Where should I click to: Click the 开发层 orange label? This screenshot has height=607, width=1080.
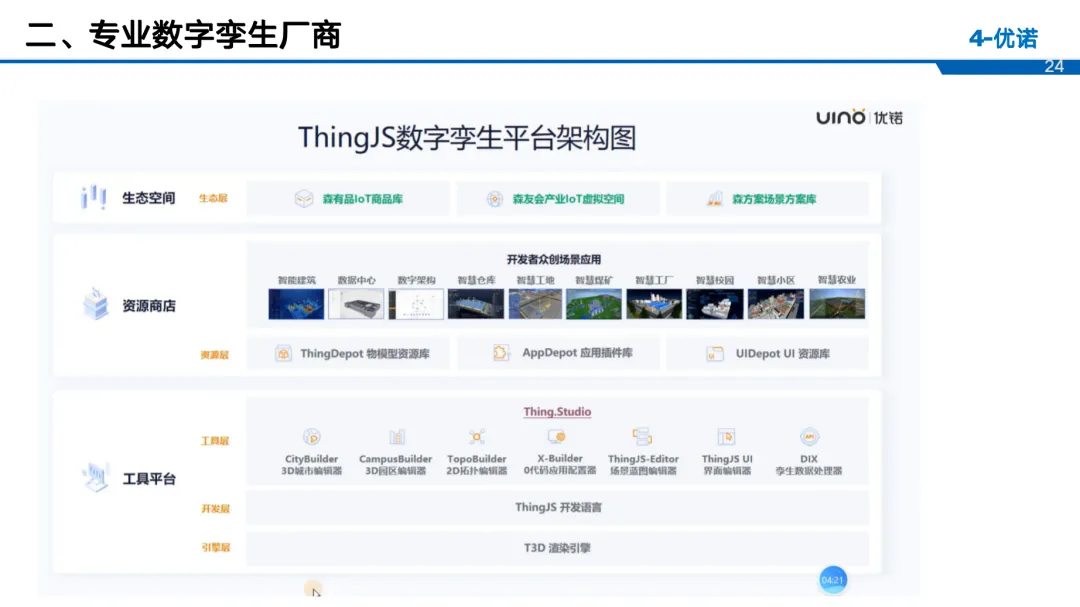tap(216, 508)
